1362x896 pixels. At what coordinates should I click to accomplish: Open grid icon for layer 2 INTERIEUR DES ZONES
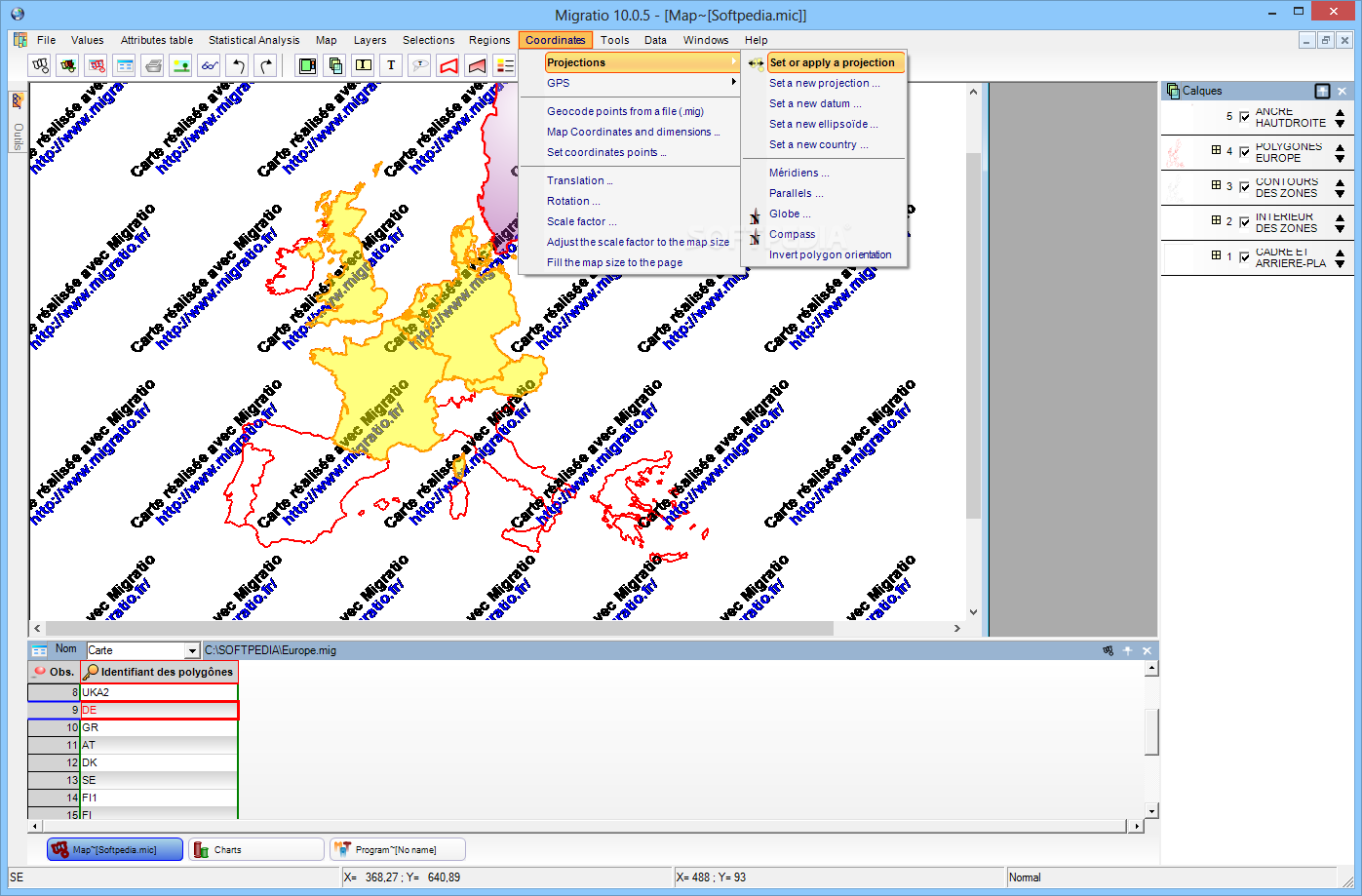[1217, 220]
